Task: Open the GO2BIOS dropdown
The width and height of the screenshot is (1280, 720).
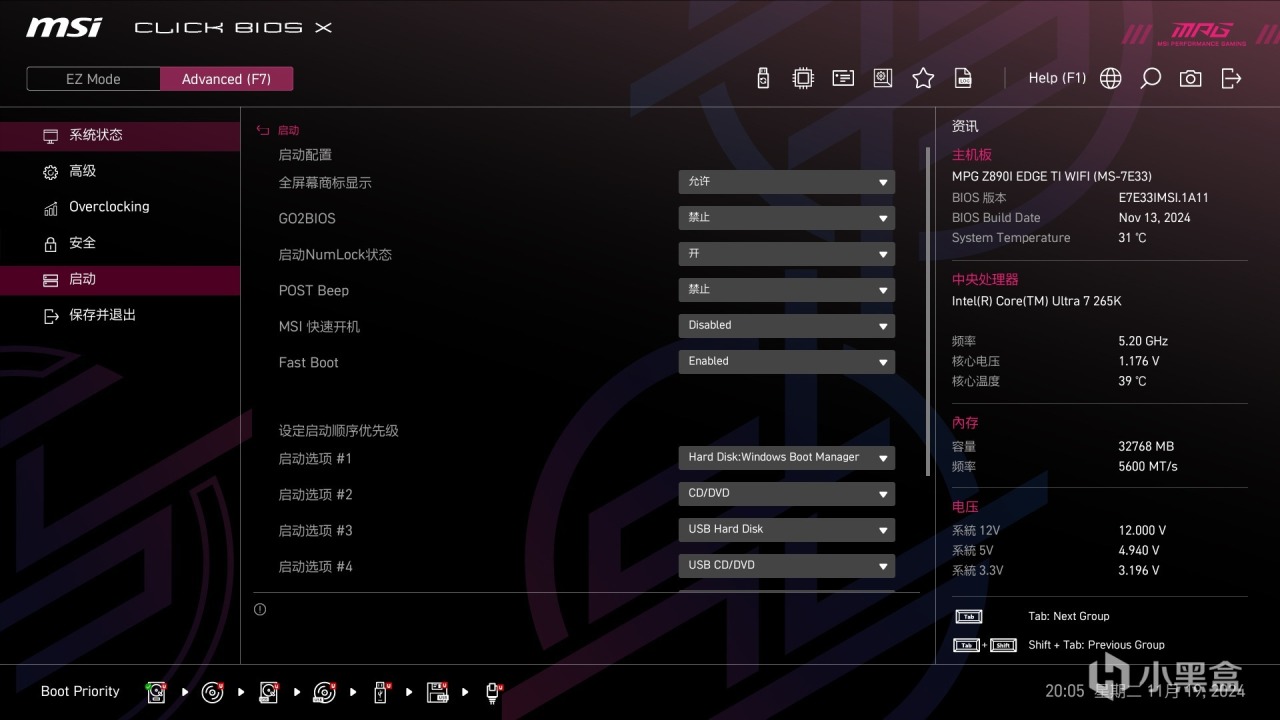Action: click(x=786, y=218)
